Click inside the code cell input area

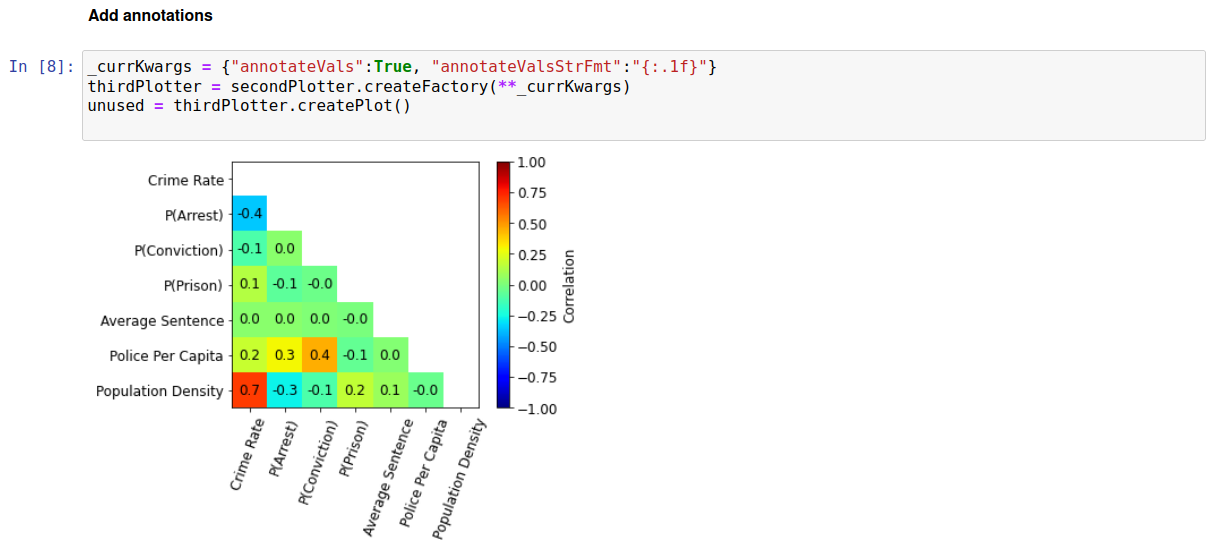644,95
